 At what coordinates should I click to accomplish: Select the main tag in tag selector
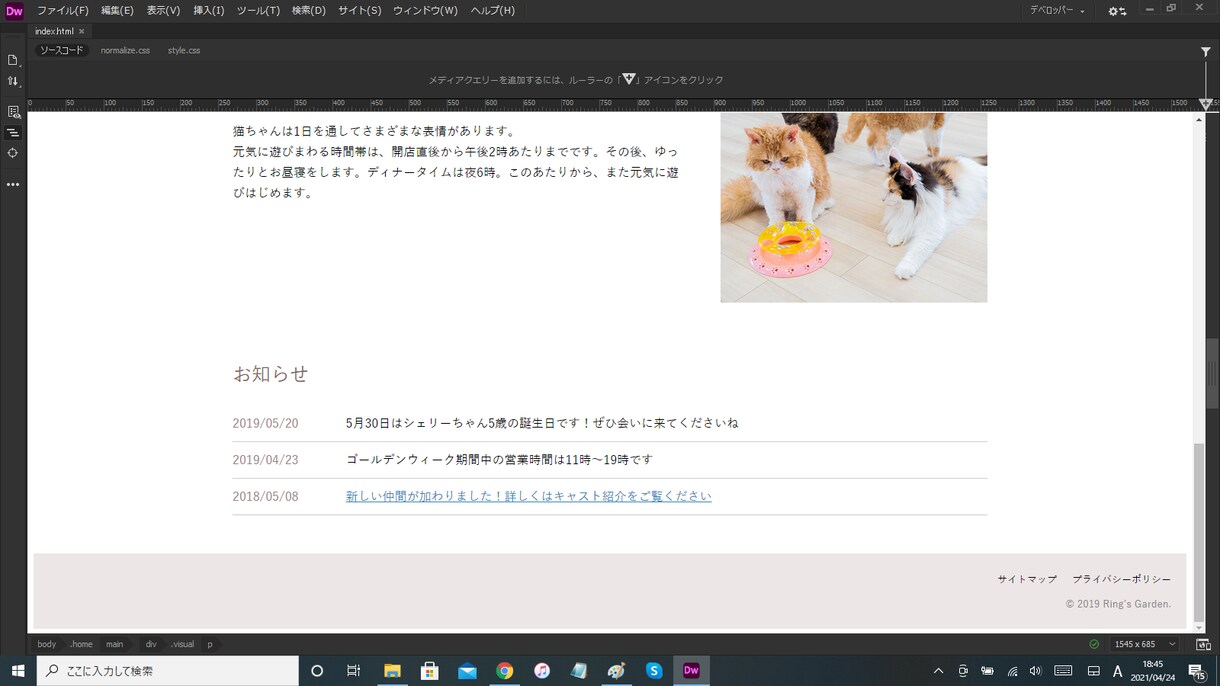(x=115, y=644)
